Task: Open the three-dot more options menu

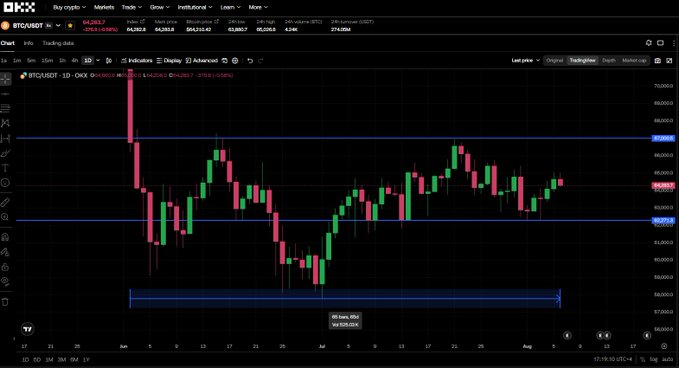Action: click(x=674, y=43)
